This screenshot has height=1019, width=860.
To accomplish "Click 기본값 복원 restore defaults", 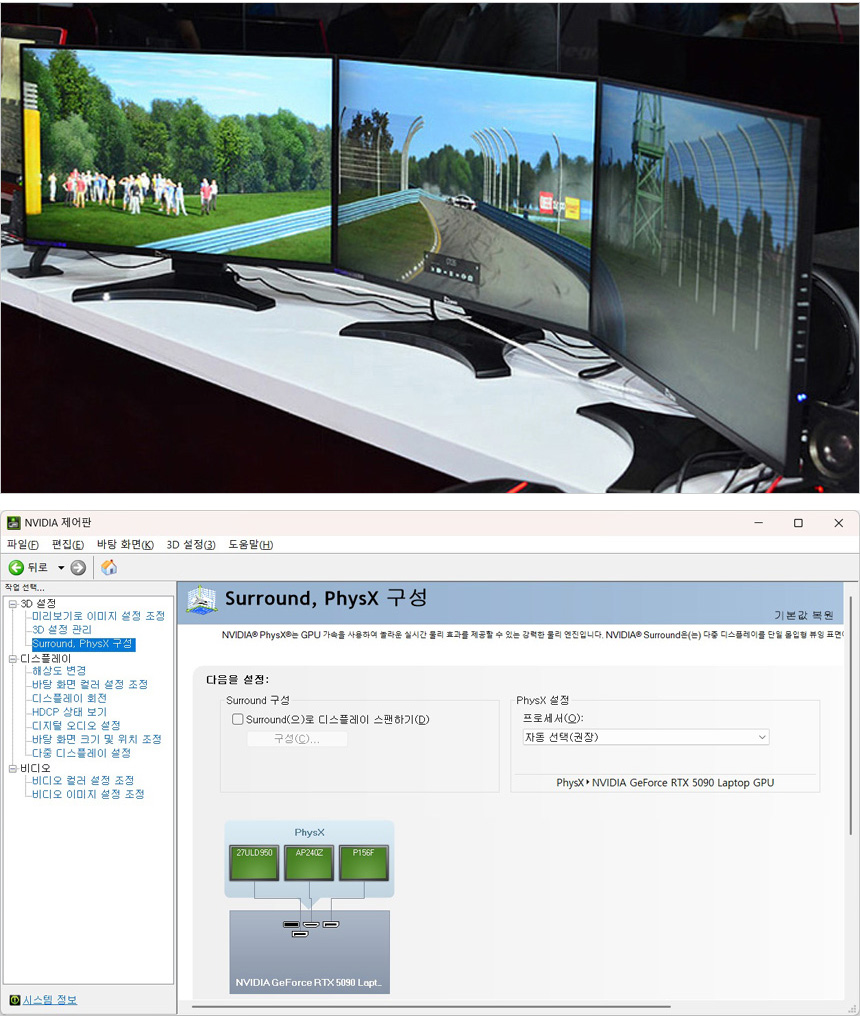I will 803,615.
